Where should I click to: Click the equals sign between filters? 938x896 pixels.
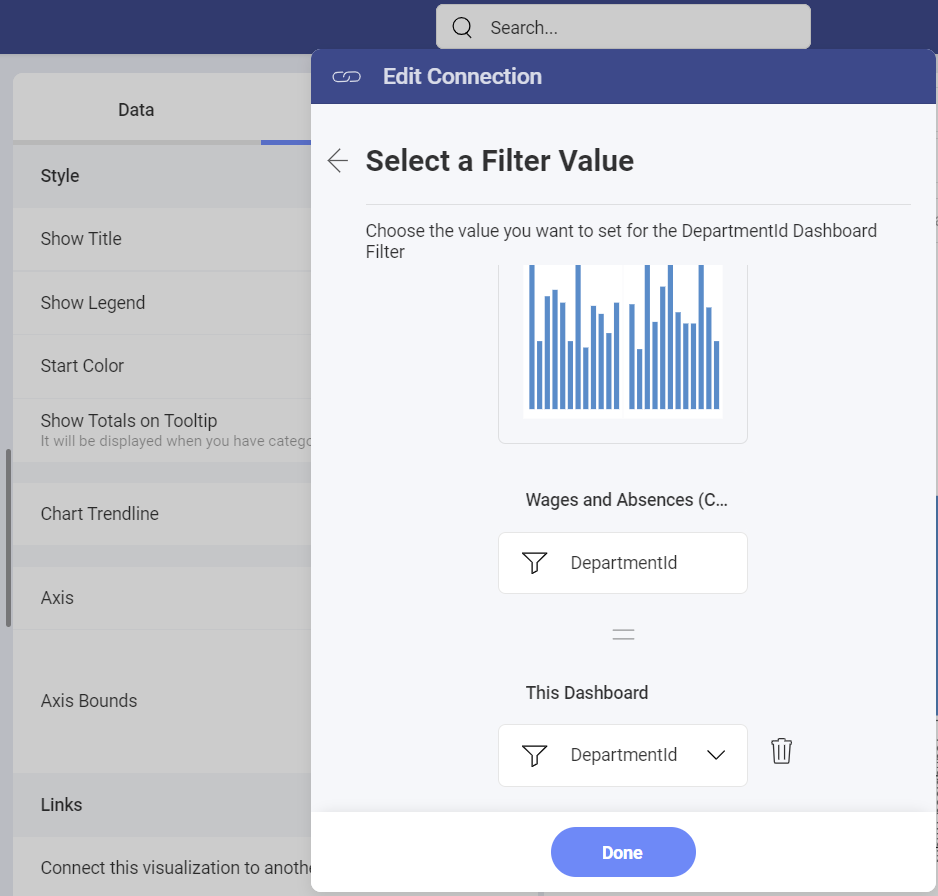click(x=623, y=634)
